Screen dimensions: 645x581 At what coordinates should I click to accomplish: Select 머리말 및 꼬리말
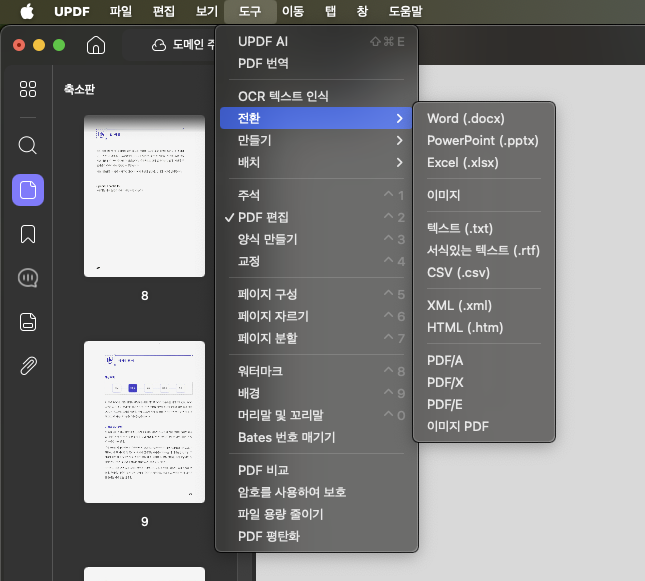(x=316, y=415)
